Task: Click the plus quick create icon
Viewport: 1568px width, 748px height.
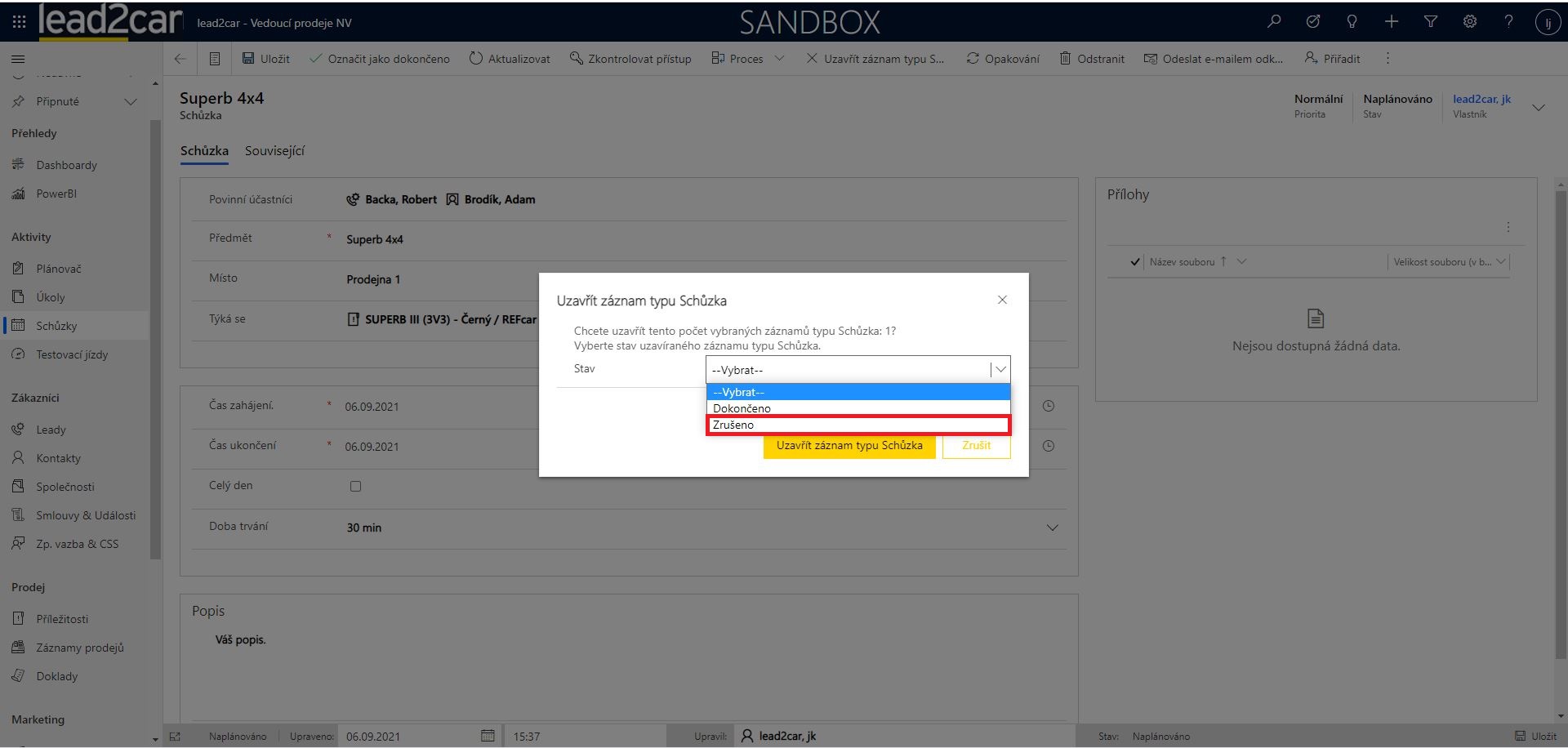Action: click(1392, 22)
